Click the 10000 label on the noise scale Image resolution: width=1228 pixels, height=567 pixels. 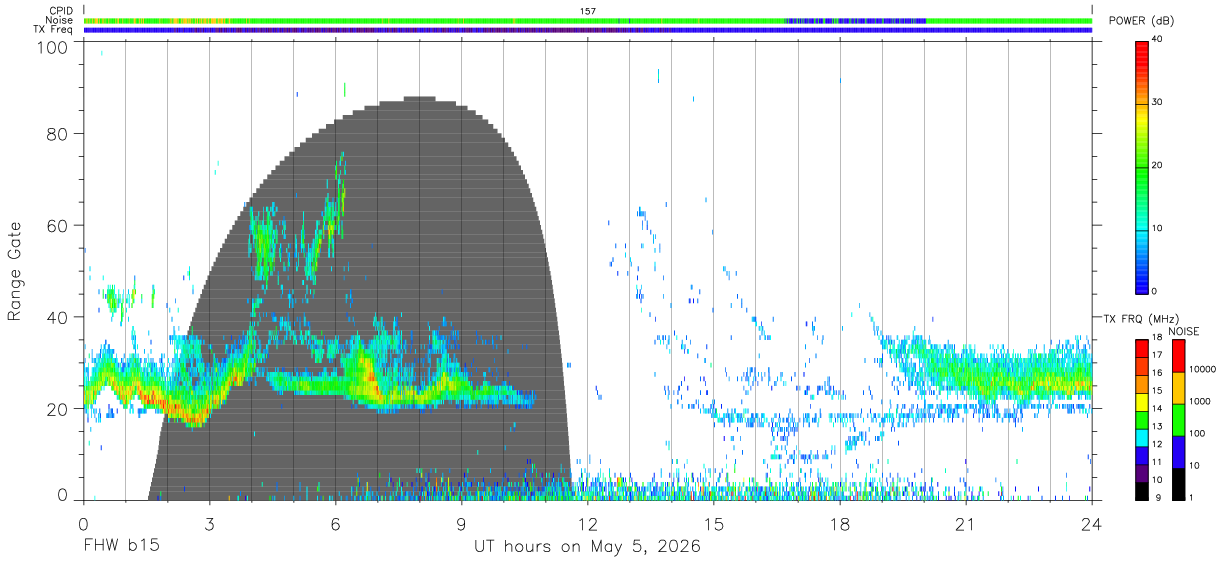[1203, 369]
